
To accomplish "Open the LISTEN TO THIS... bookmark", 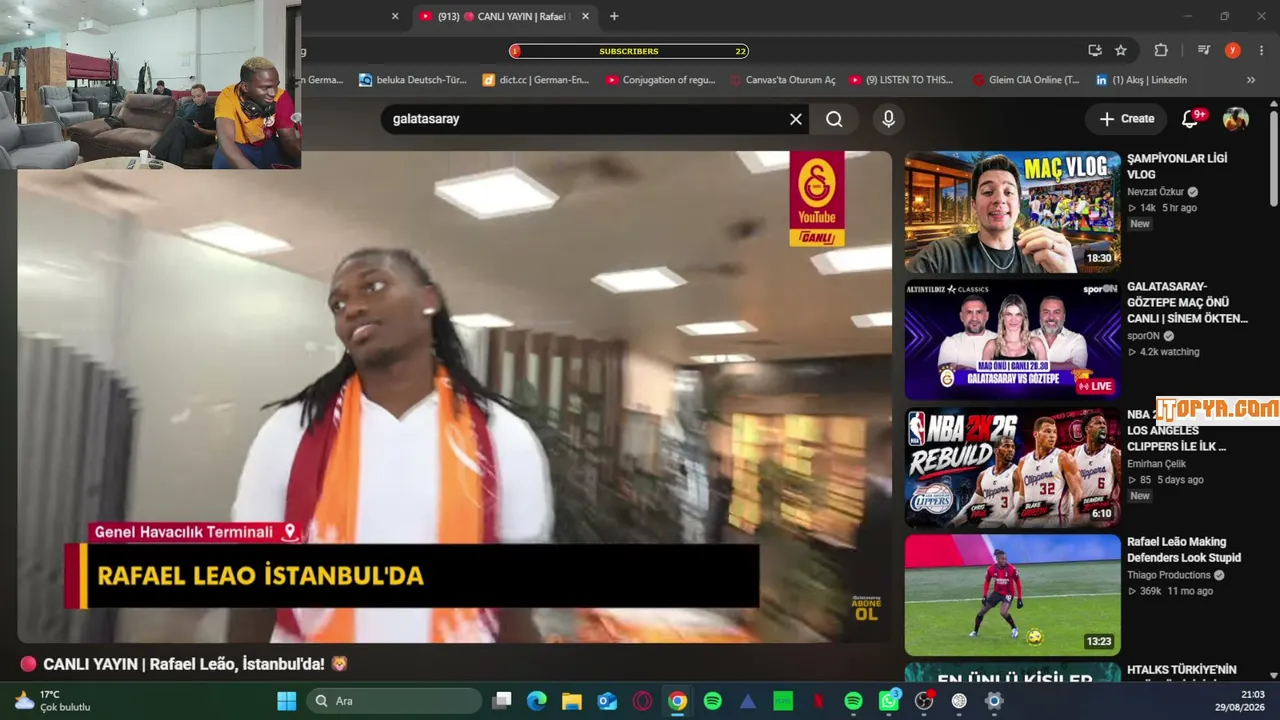I will [x=901, y=80].
